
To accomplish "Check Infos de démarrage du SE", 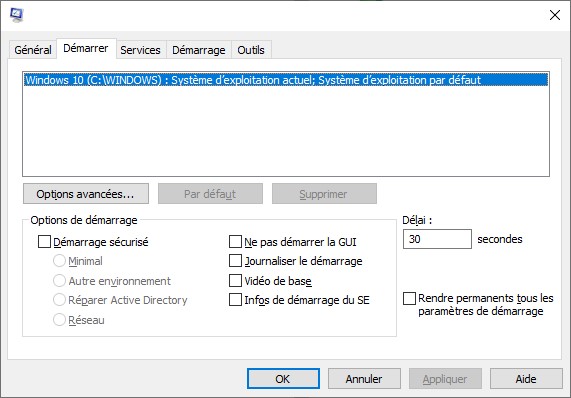I will [x=235, y=300].
